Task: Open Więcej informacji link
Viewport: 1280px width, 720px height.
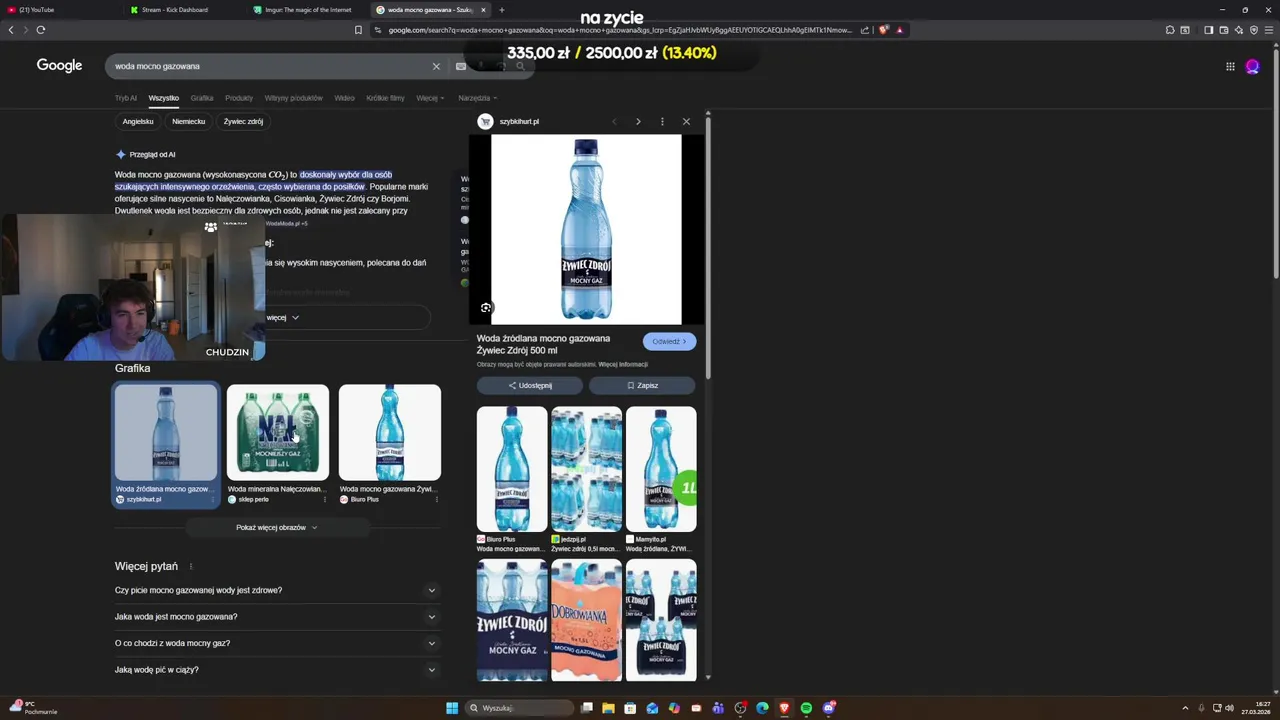Action: click(623, 365)
